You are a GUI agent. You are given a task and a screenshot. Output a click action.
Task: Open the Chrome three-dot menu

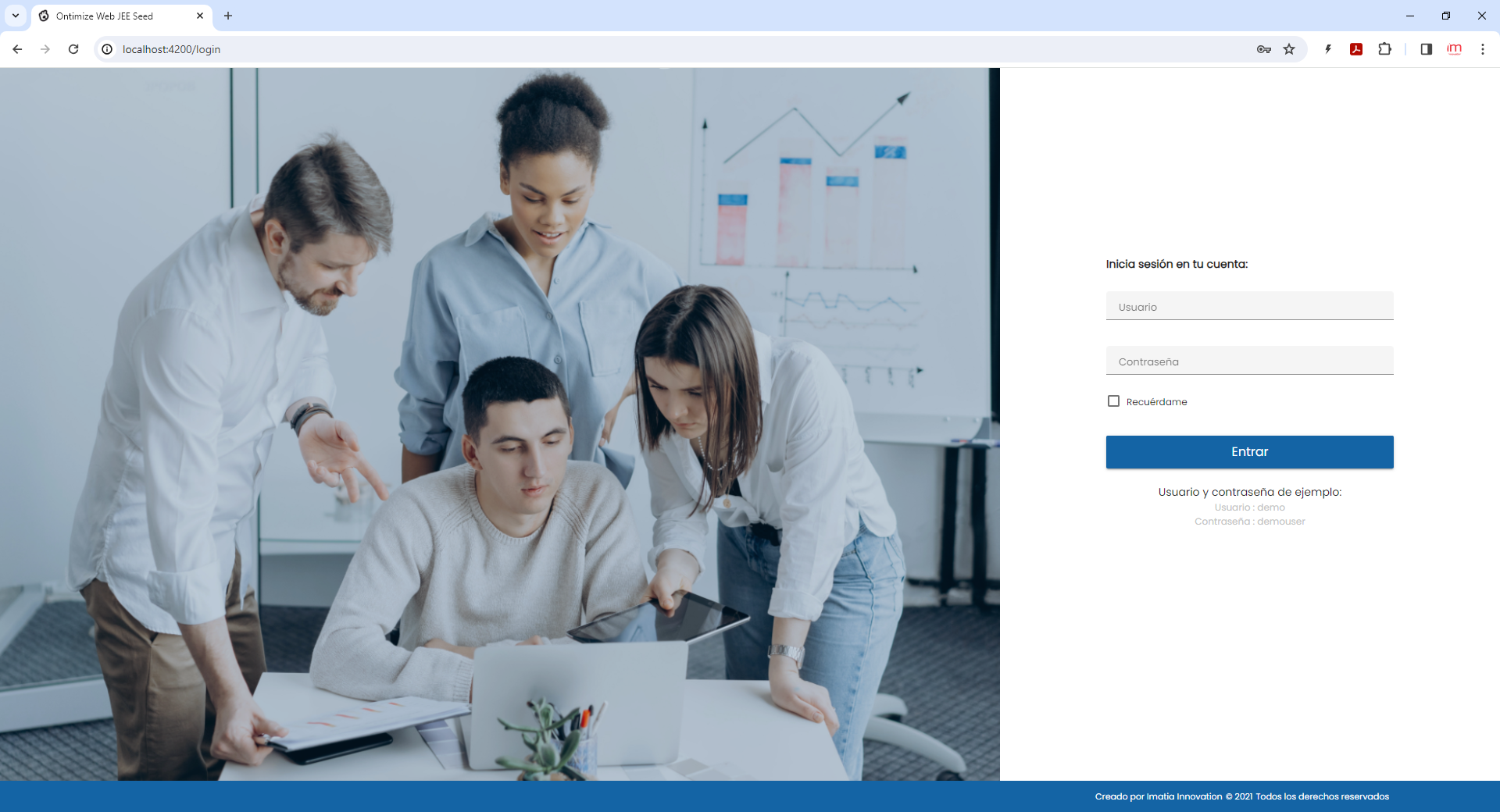1482,49
